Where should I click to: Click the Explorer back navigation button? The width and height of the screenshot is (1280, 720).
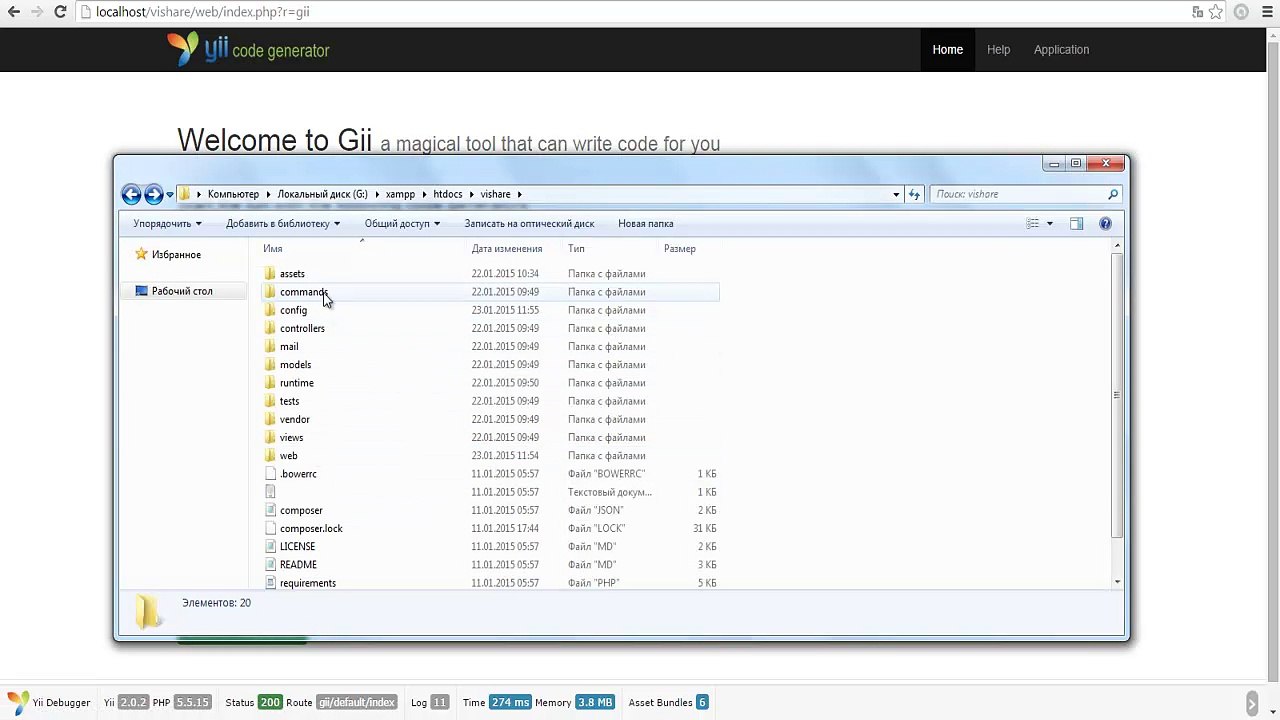tap(131, 194)
